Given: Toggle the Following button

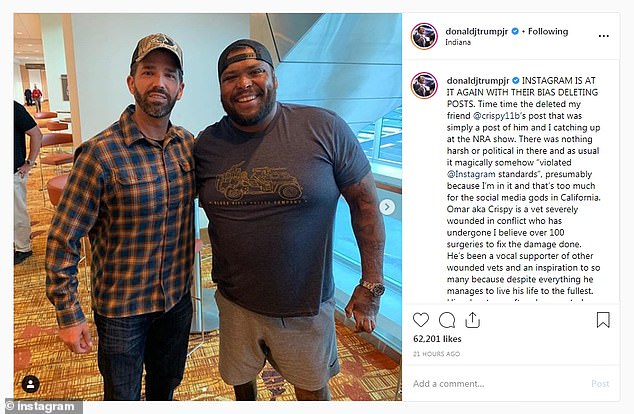Looking at the screenshot, I should click(548, 31).
